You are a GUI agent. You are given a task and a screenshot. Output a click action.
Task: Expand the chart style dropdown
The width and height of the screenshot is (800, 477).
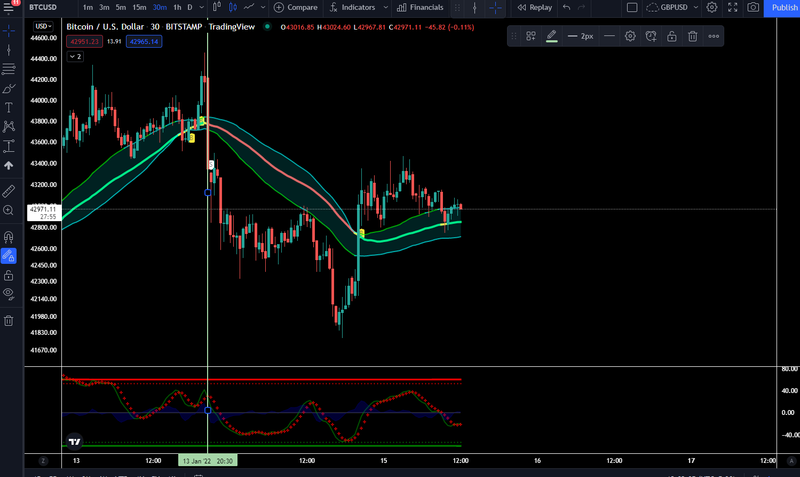(x=263, y=8)
